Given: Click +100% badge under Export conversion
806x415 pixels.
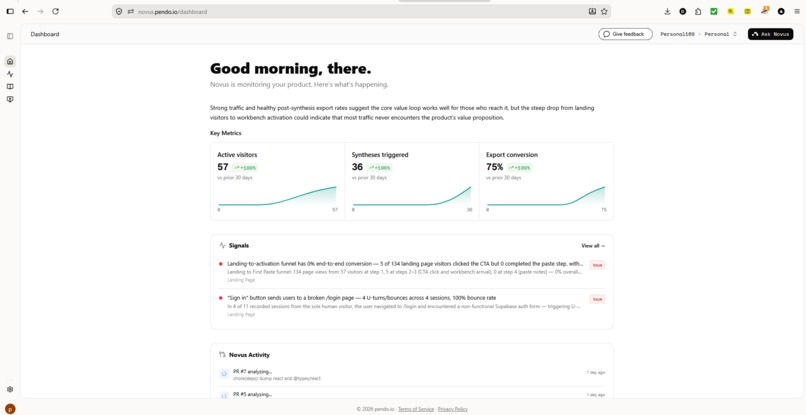Looking at the screenshot, I should tap(520, 168).
